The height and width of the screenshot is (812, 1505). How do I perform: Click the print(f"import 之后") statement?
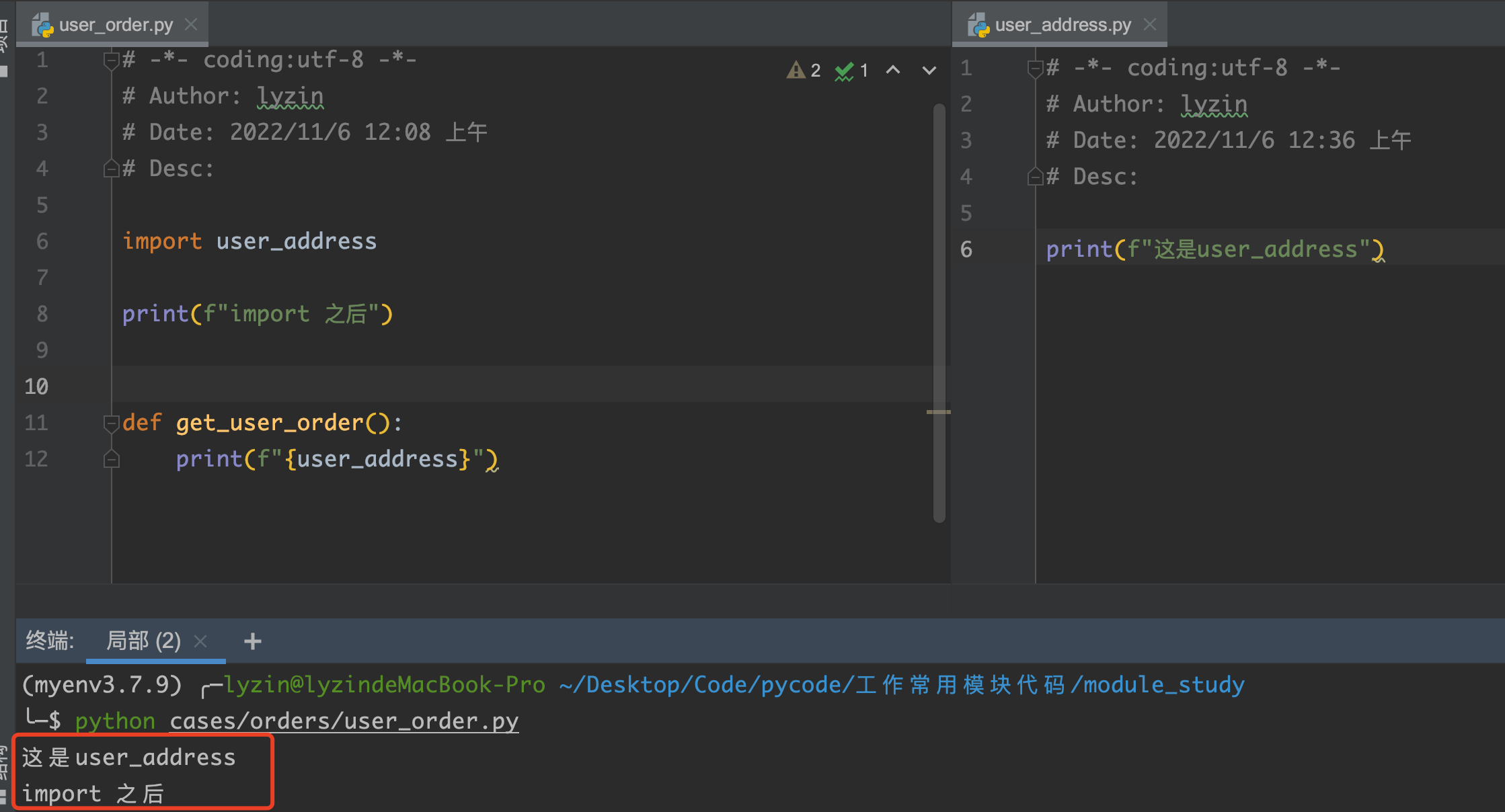[x=258, y=314]
